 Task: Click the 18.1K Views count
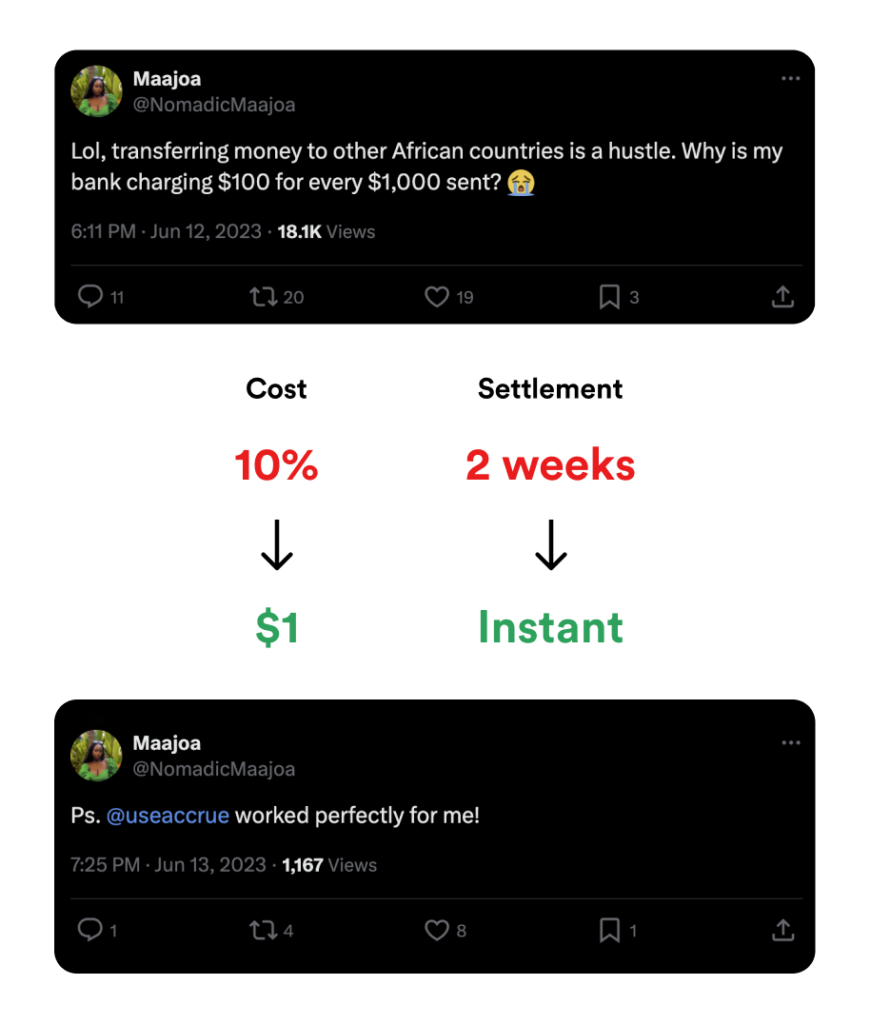[x=326, y=232]
